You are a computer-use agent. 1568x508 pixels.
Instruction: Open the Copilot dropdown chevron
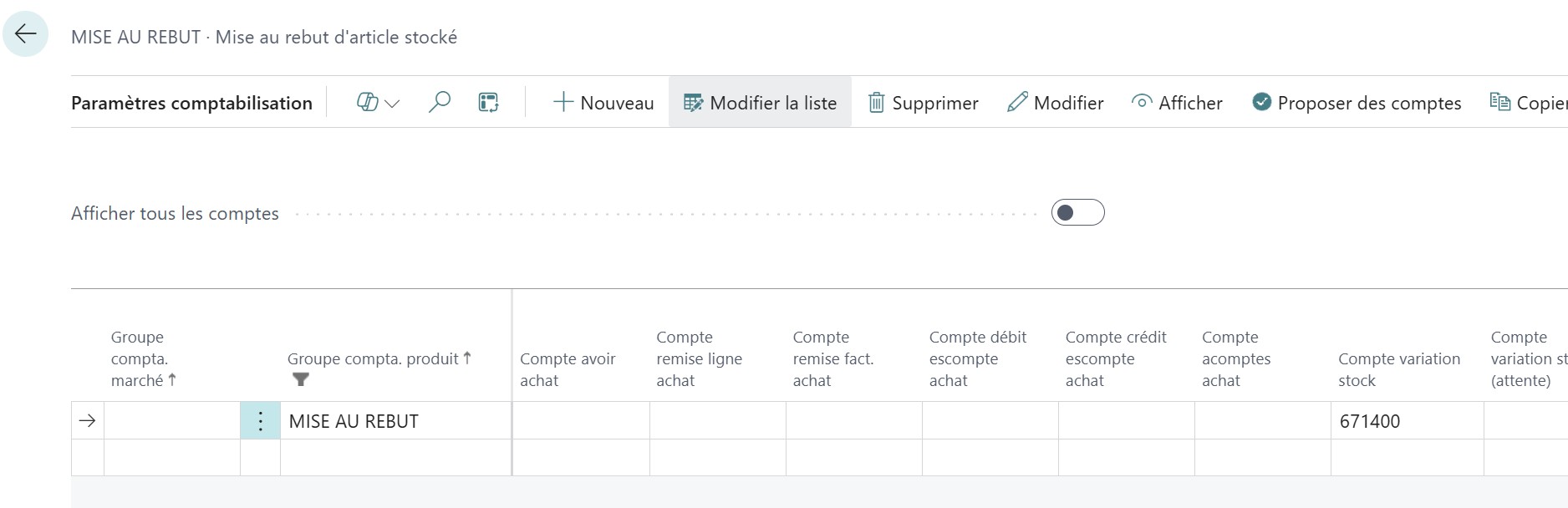coord(390,105)
